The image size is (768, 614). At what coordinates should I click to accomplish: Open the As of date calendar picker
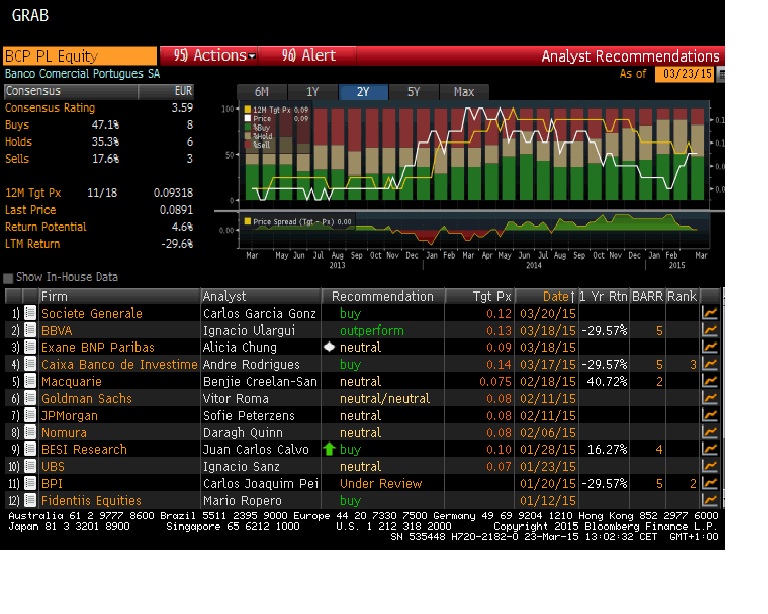point(721,75)
